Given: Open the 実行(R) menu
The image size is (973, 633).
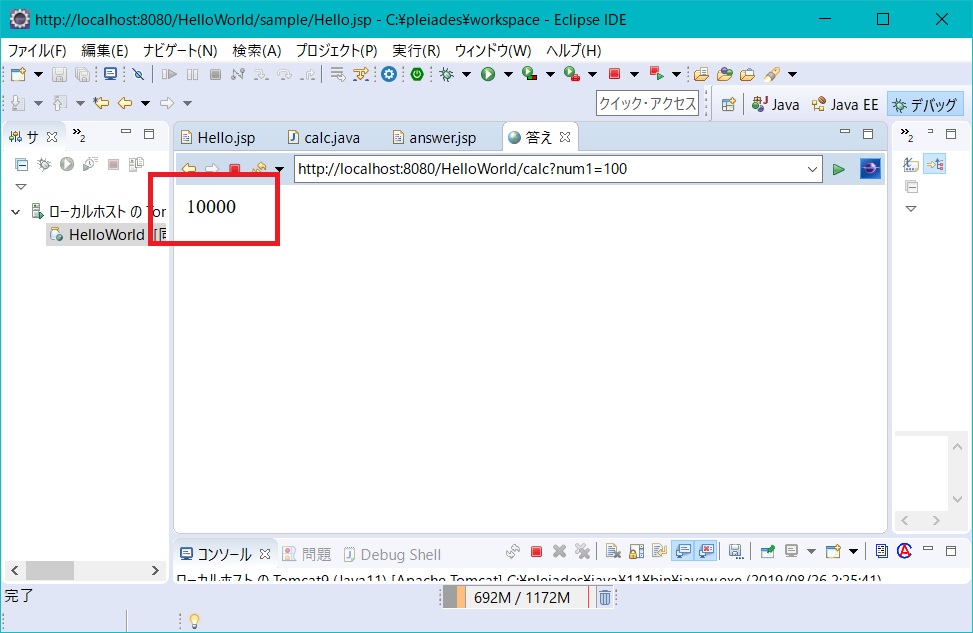Looking at the screenshot, I should coord(416,50).
